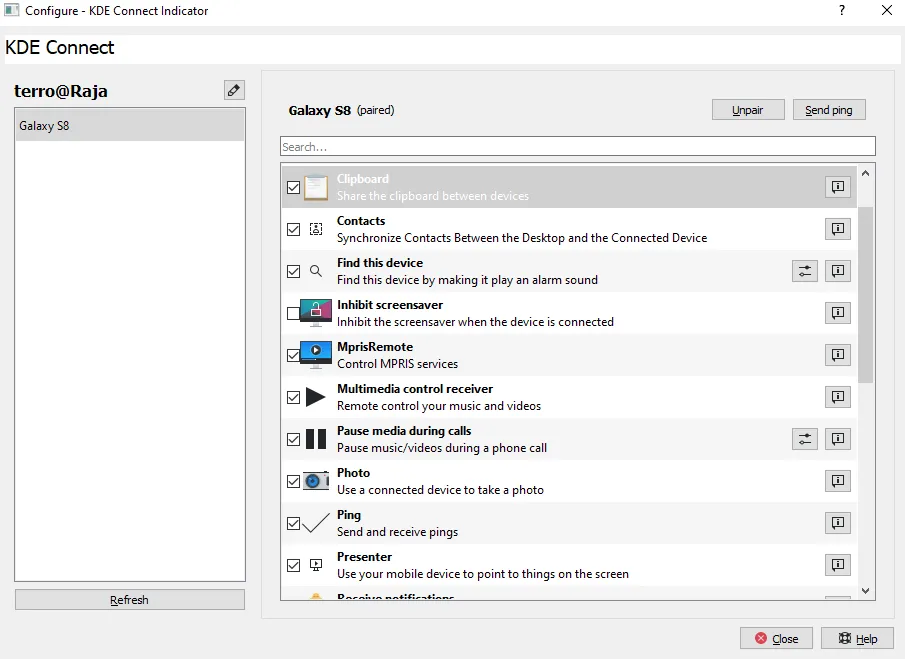Uncheck the Ping plugin checkbox
This screenshot has height=659, width=905.
pyautogui.click(x=294, y=523)
